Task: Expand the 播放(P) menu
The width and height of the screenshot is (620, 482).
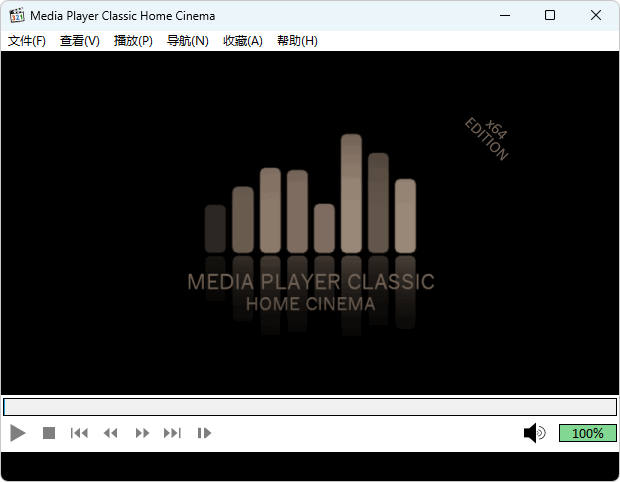Action: point(133,41)
